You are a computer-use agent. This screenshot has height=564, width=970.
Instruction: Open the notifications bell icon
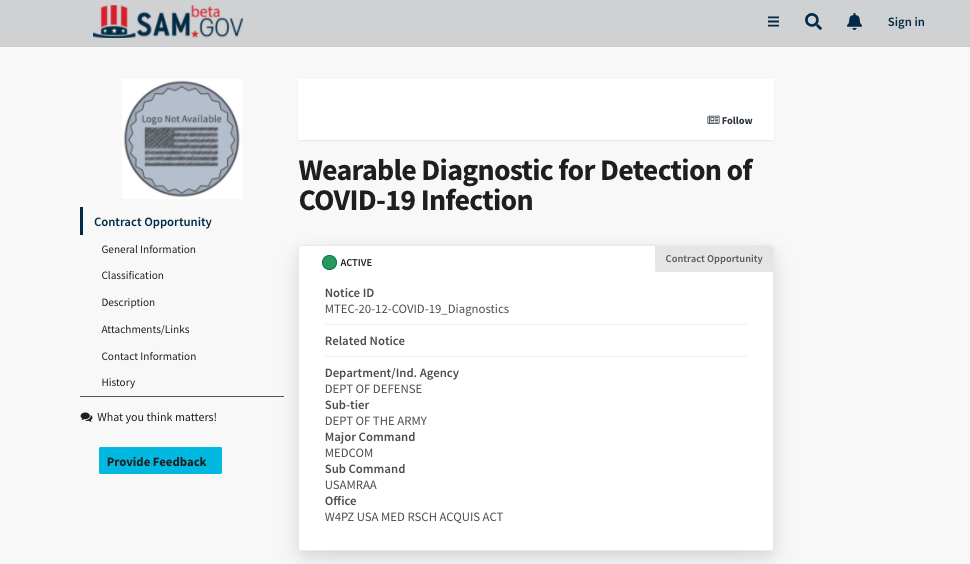pyautogui.click(x=854, y=22)
